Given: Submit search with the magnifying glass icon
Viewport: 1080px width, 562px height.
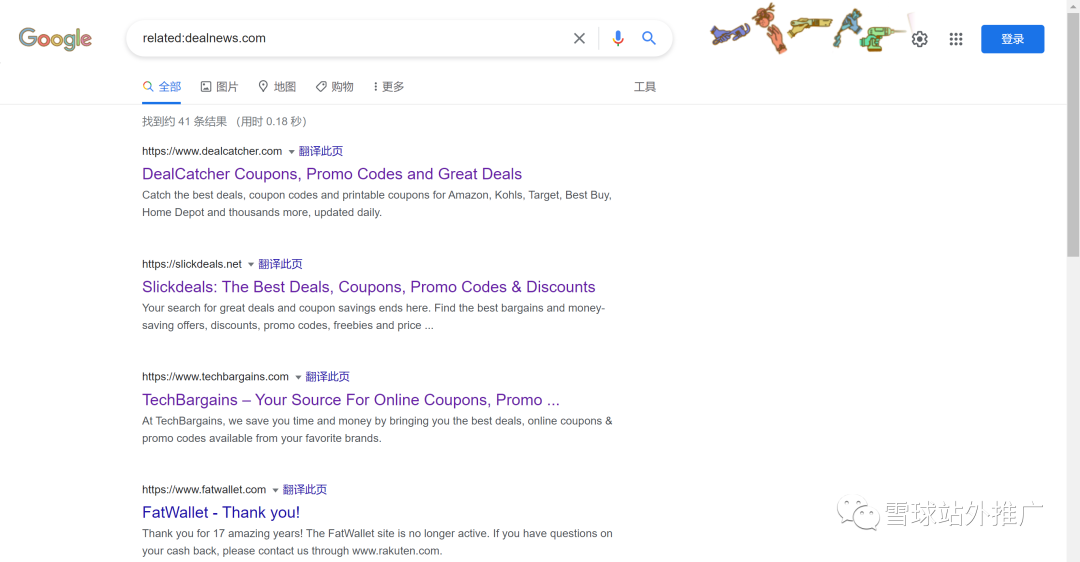Looking at the screenshot, I should (x=649, y=38).
